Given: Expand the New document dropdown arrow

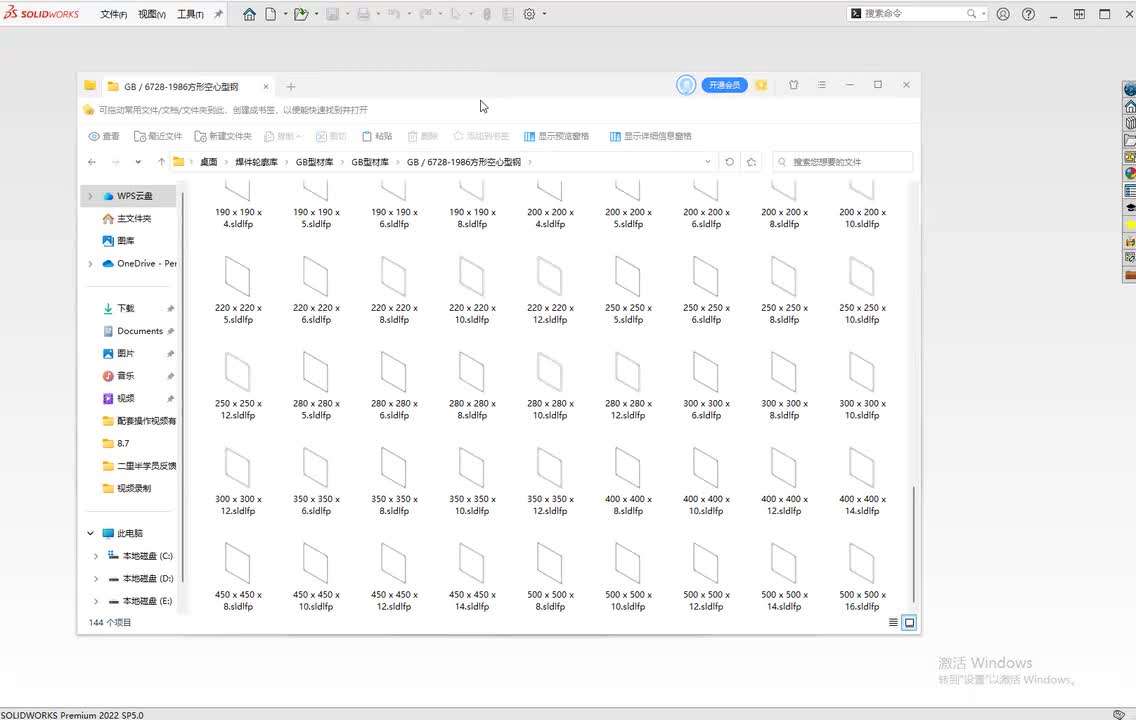Looking at the screenshot, I should tap(285, 14).
